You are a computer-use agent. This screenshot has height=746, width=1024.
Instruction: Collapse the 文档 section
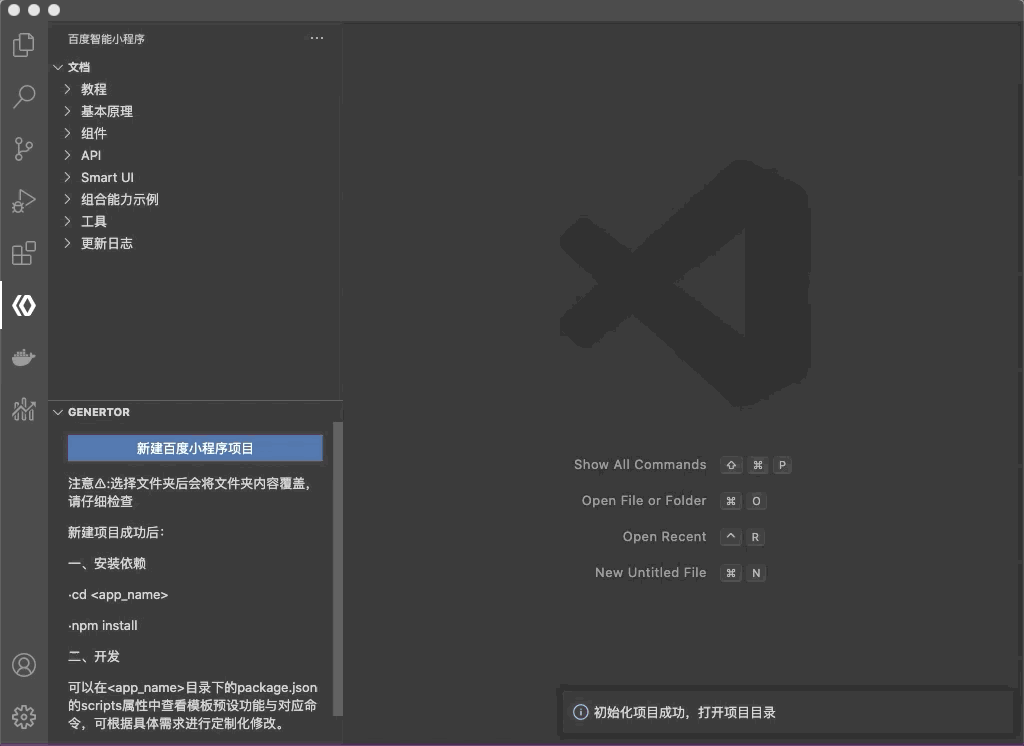pyautogui.click(x=57, y=67)
